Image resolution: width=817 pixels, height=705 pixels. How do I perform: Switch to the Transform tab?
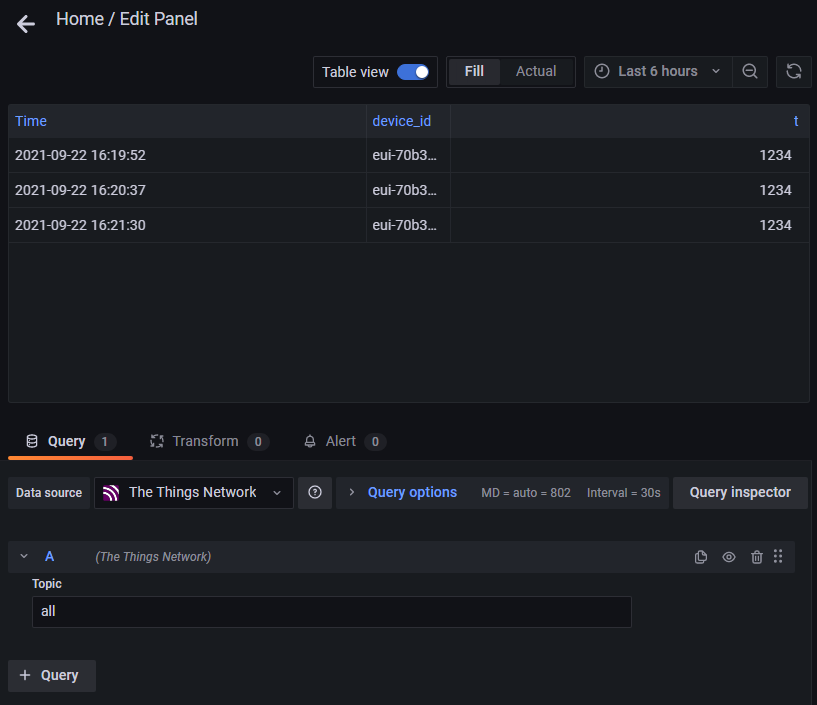[x=208, y=441]
